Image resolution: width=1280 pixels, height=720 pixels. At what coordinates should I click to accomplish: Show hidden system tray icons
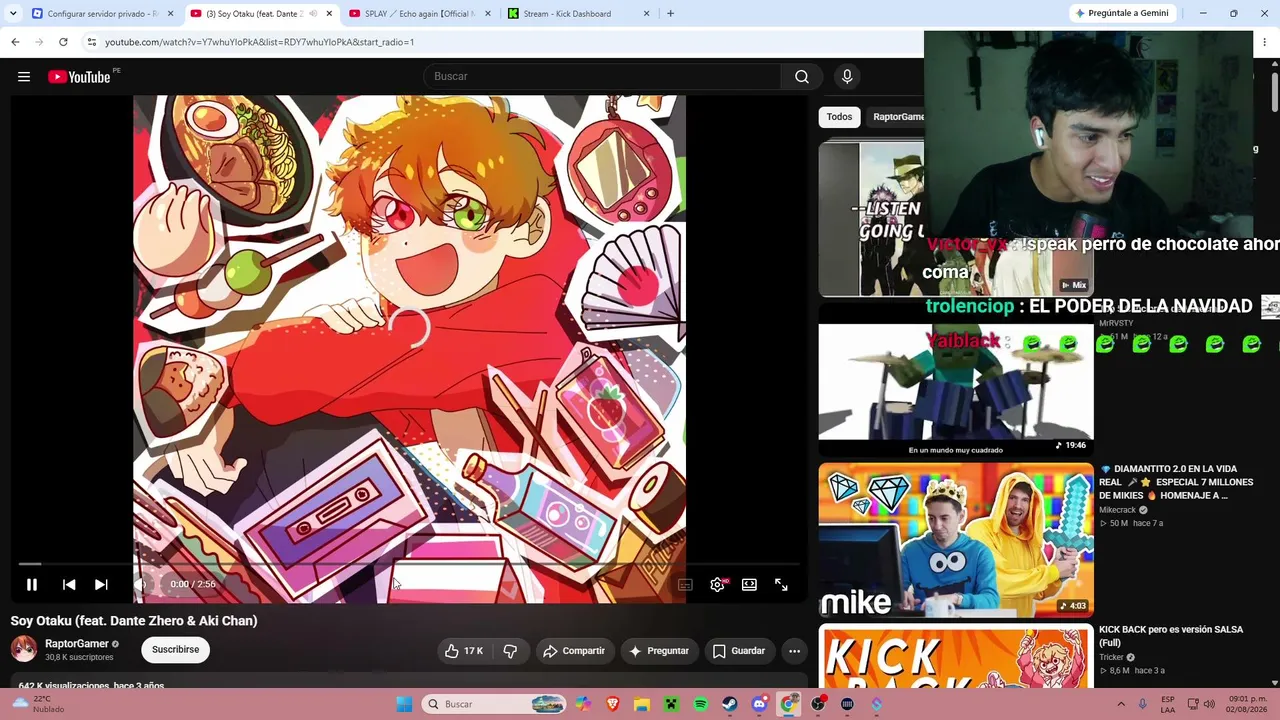[1121, 704]
